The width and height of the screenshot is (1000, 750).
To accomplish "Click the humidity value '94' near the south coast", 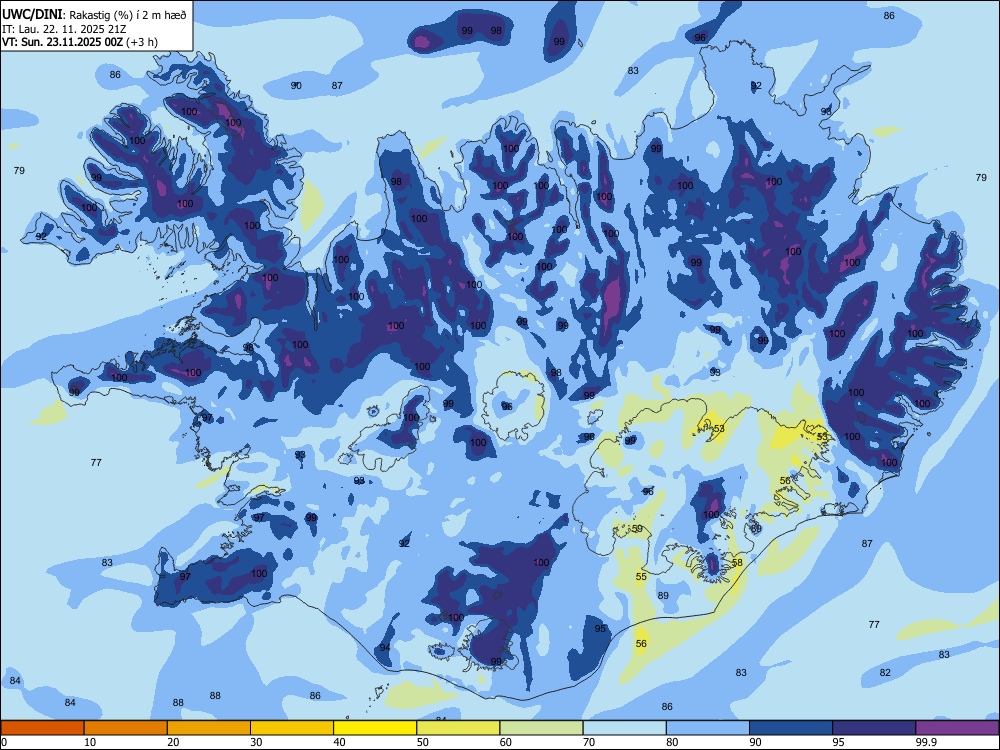I will coord(385,647).
